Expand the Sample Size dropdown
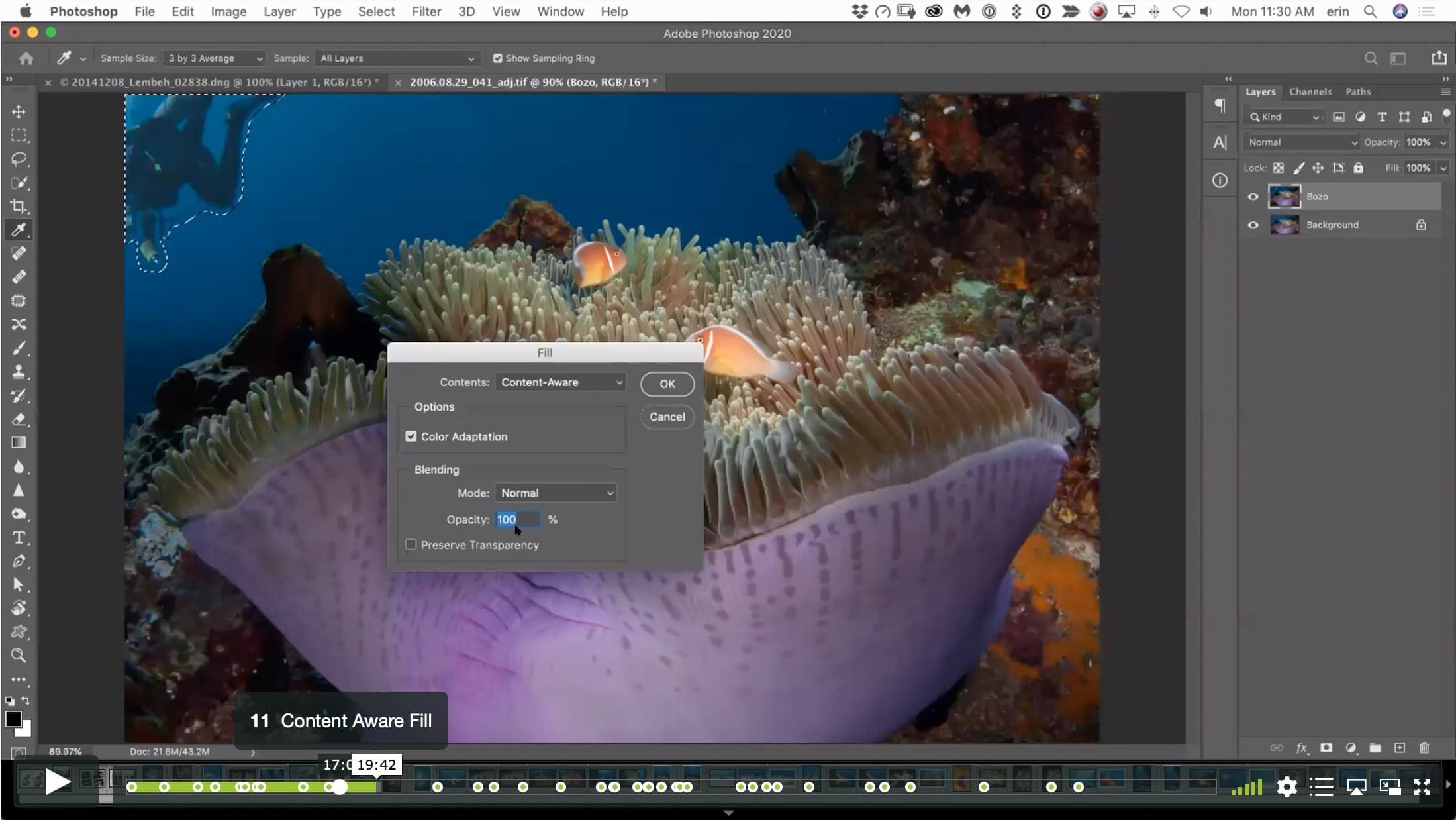 click(x=215, y=58)
